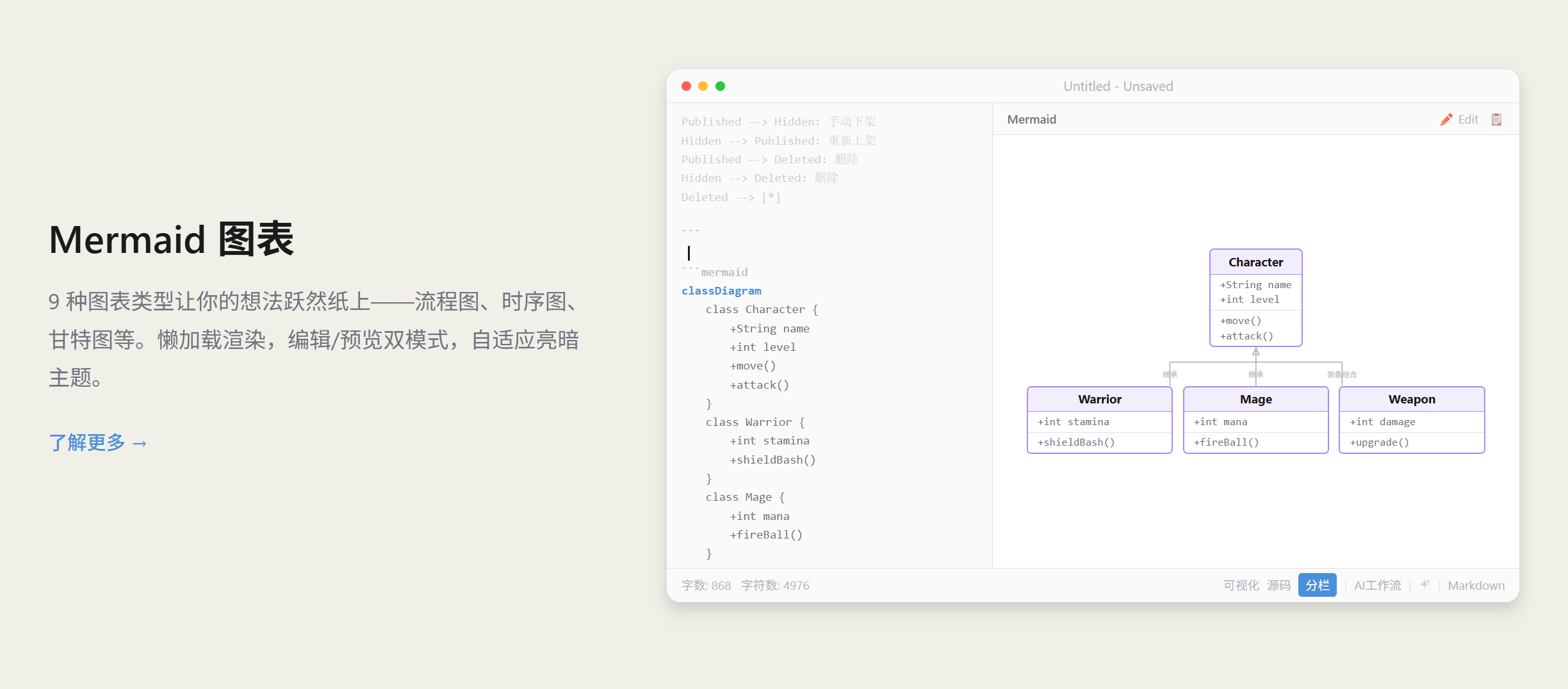Switch to 可视化 view mode
Screen dimensions: 1568x689
point(1241,585)
